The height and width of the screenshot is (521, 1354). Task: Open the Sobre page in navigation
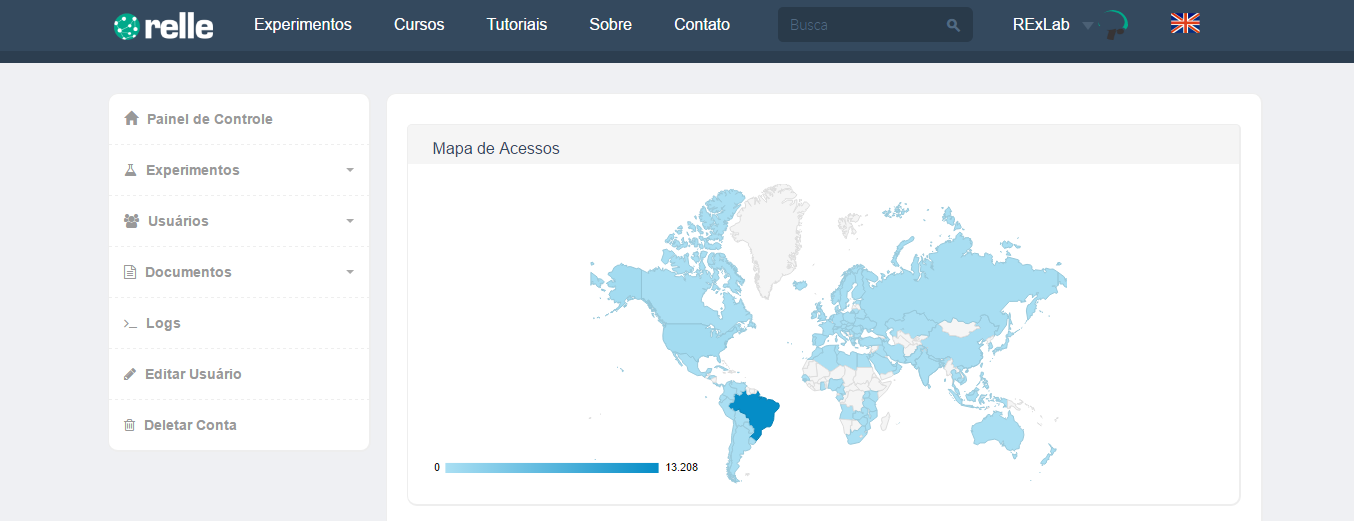point(611,25)
